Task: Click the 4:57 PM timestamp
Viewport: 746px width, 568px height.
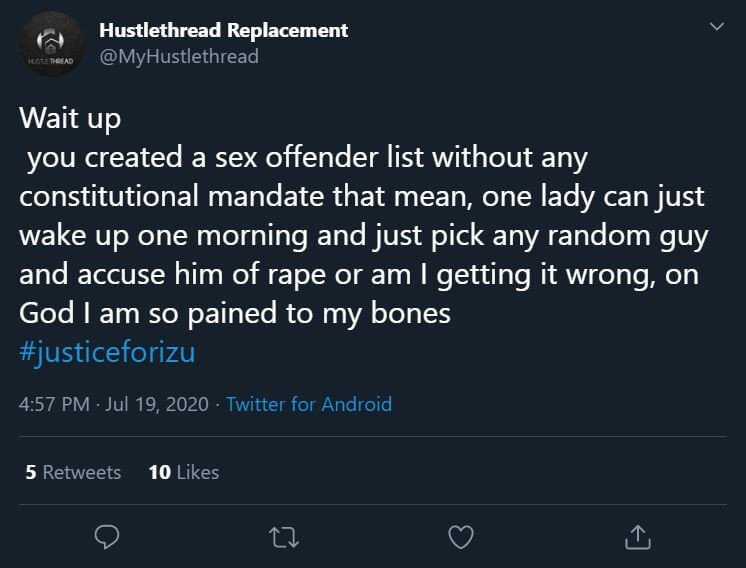Action: pyautogui.click(x=54, y=404)
